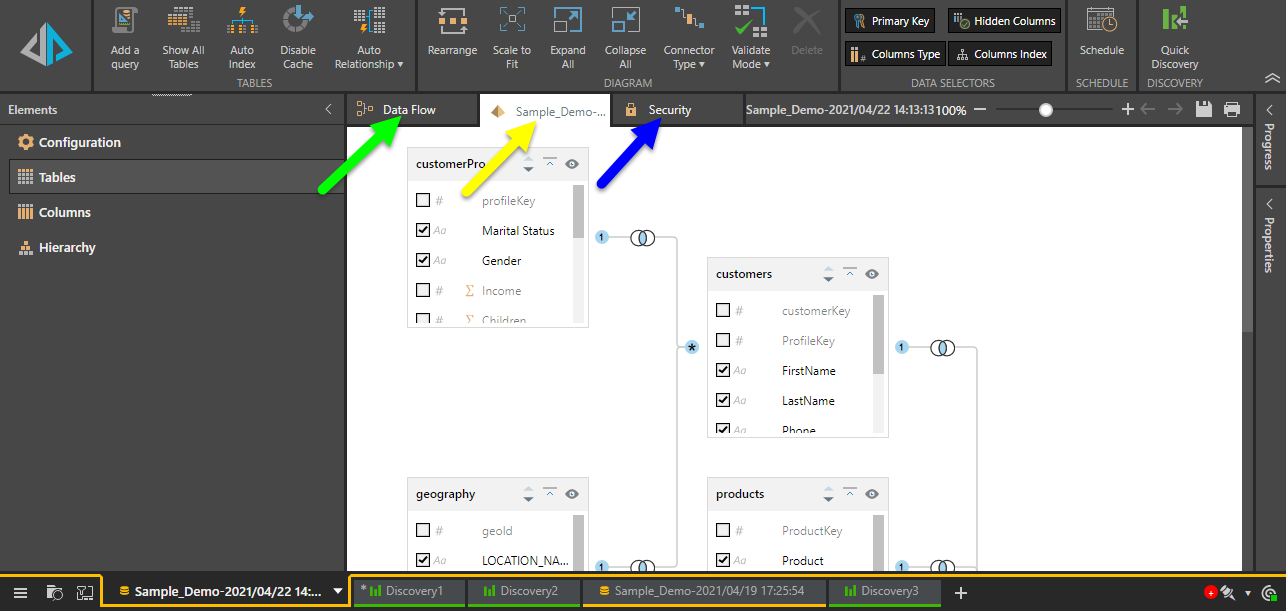Toggle the Columns Type selector
Viewport: 1286px width, 611px height.
(x=895, y=54)
